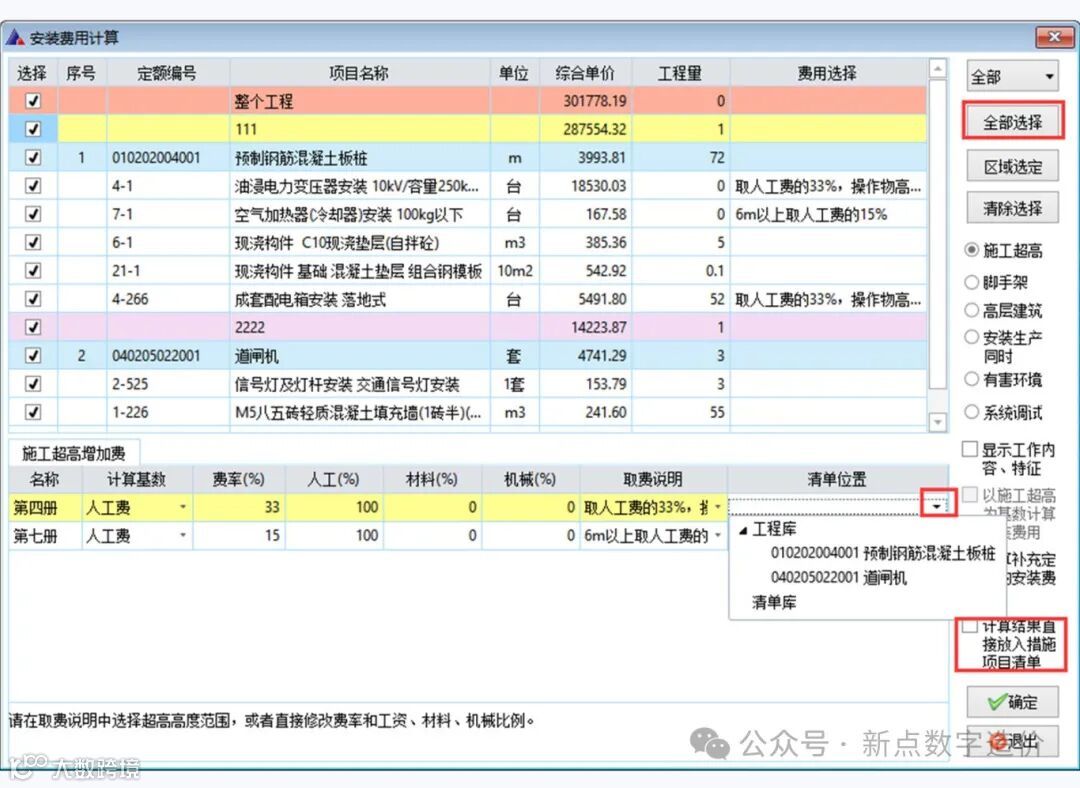Uncheck the 整个工程 row checkbox
The image size is (1080, 788).
pos(32,101)
